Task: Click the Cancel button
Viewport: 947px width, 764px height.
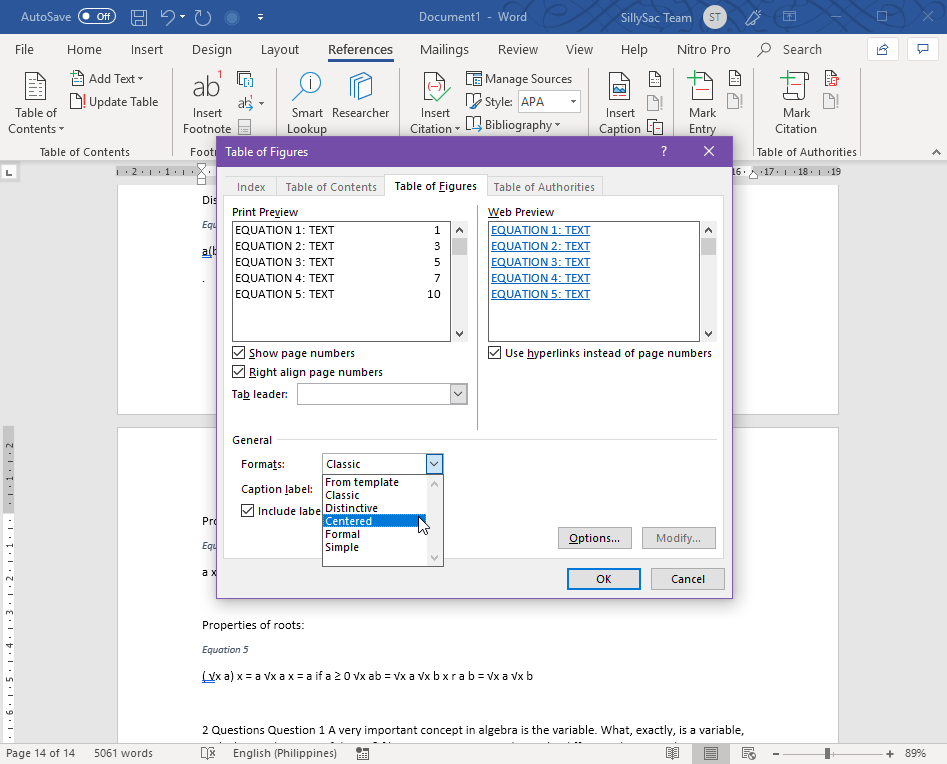Action: pyautogui.click(x=687, y=579)
